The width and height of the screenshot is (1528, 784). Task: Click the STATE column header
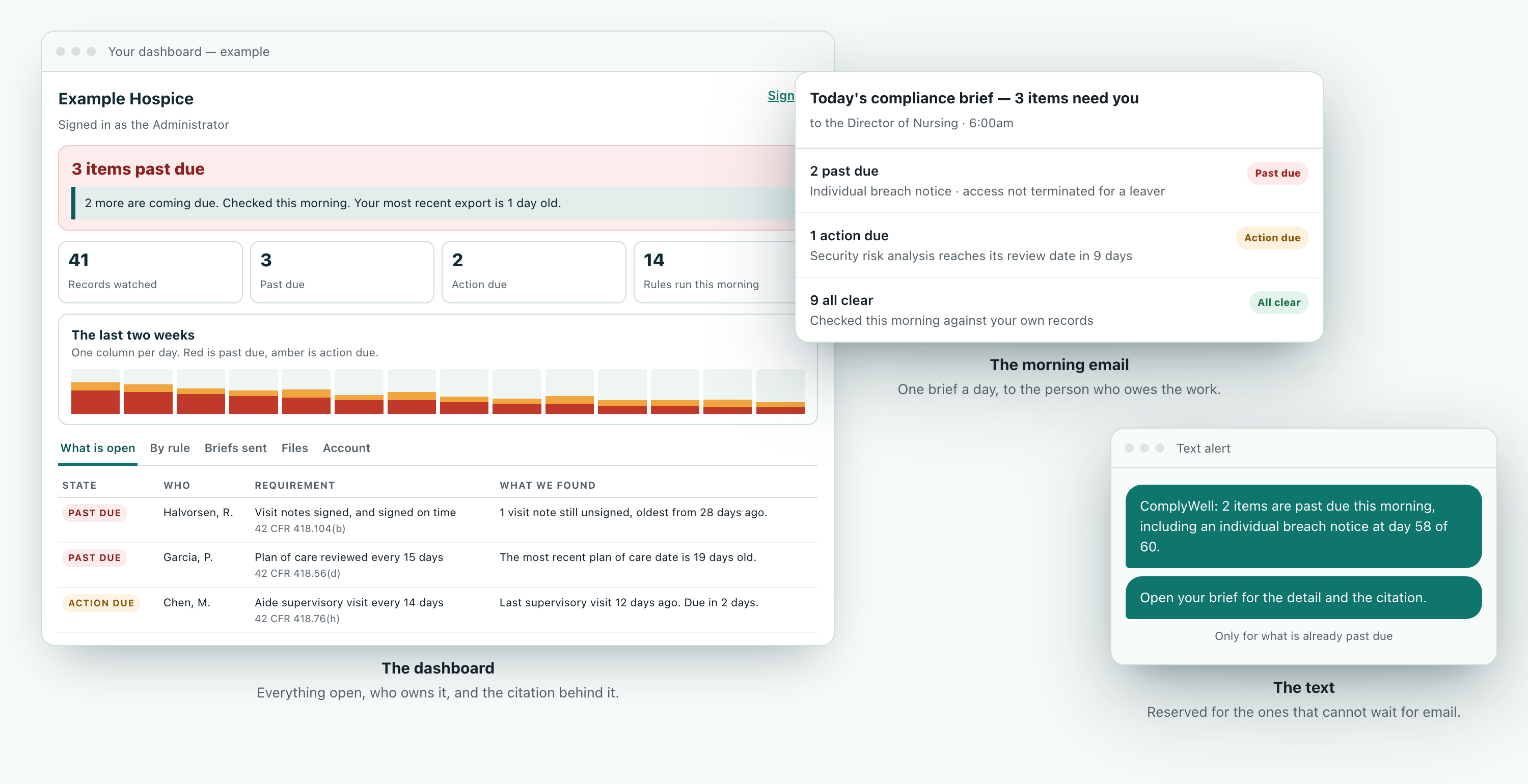[x=79, y=485]
